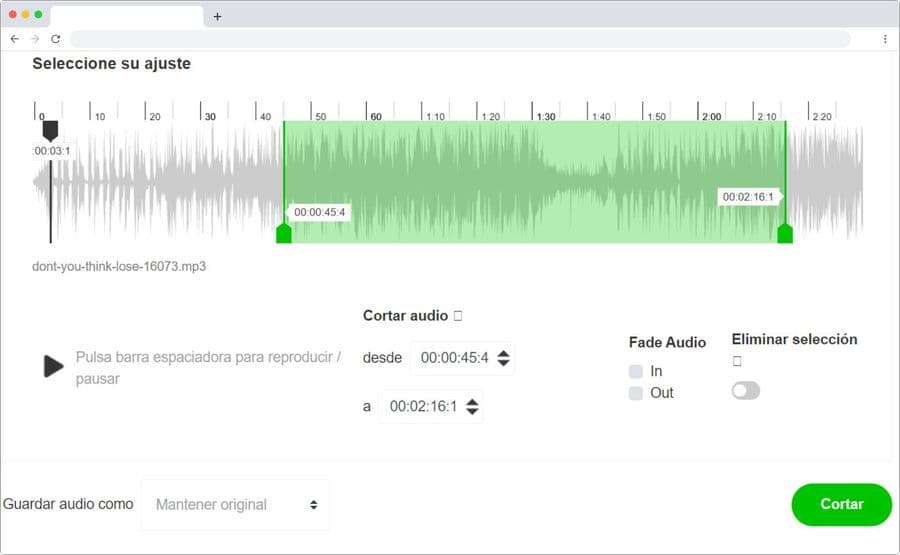Click the 'a' end time field 00:02:16:1
Screen dimensions: 900x555
coord(430,406)
